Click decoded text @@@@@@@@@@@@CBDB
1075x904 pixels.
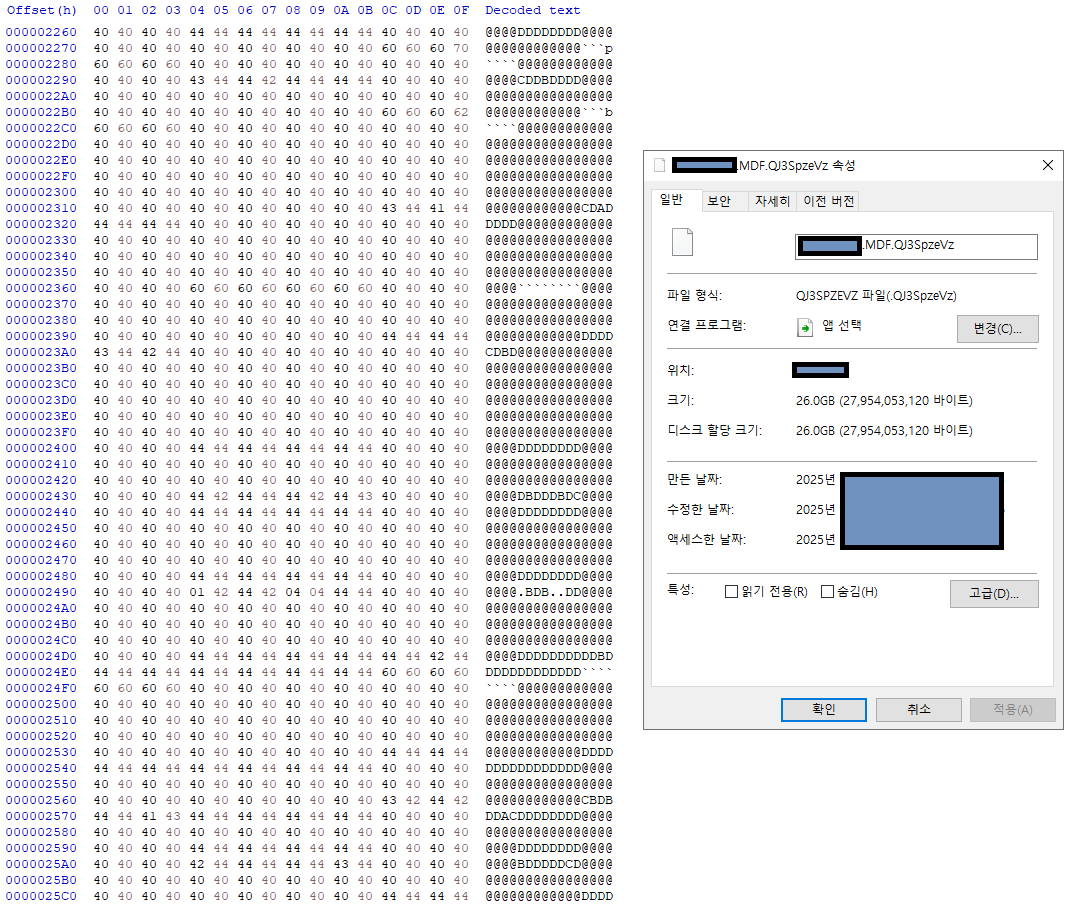click(x=549, y=801)
